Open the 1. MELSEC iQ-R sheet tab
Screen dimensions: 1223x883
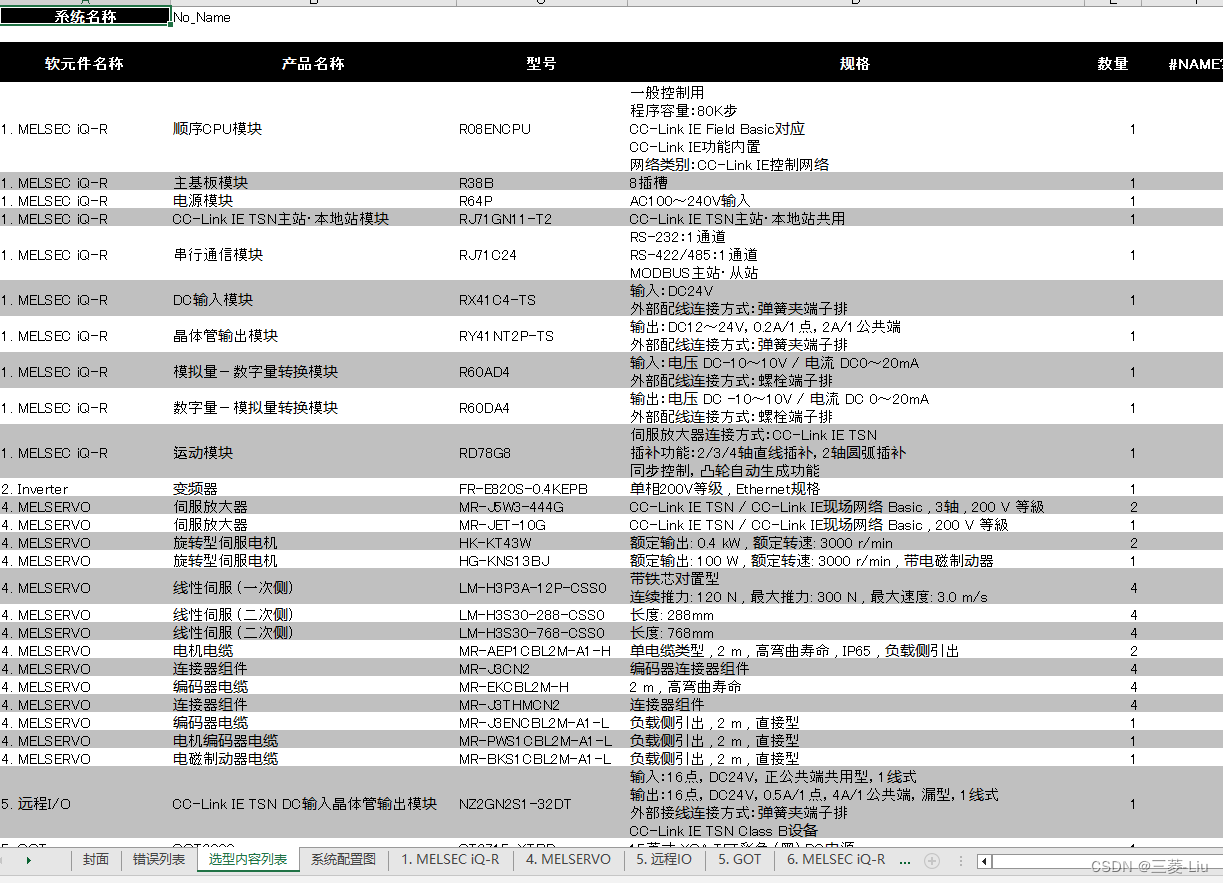tap(450, 860)
